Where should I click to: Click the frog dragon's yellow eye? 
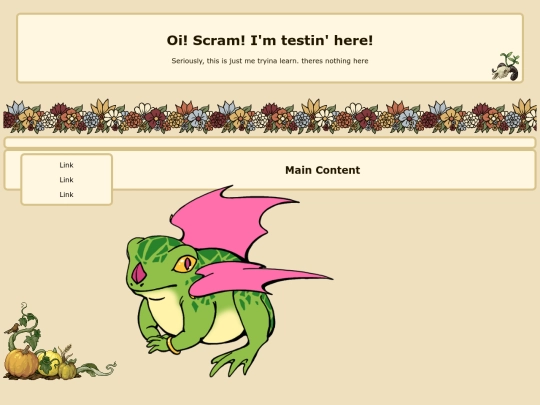pyautogui.click(x=185, y=264)
